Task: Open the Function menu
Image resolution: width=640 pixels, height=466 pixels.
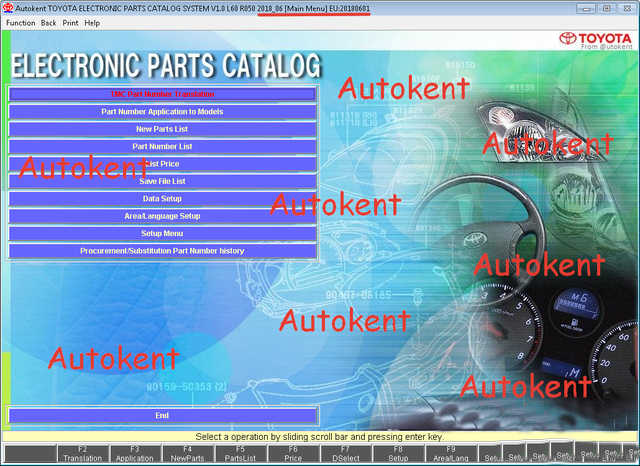Action: point(20,23)
